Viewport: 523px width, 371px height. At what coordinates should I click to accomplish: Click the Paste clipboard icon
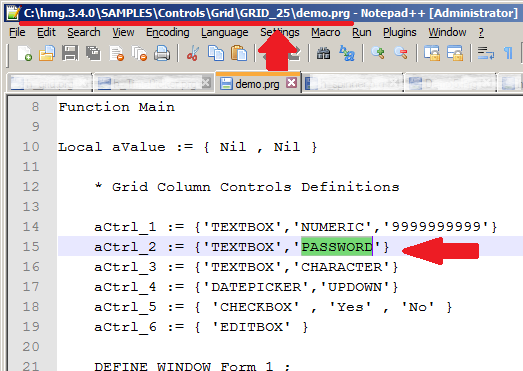(x=239, y=53)
